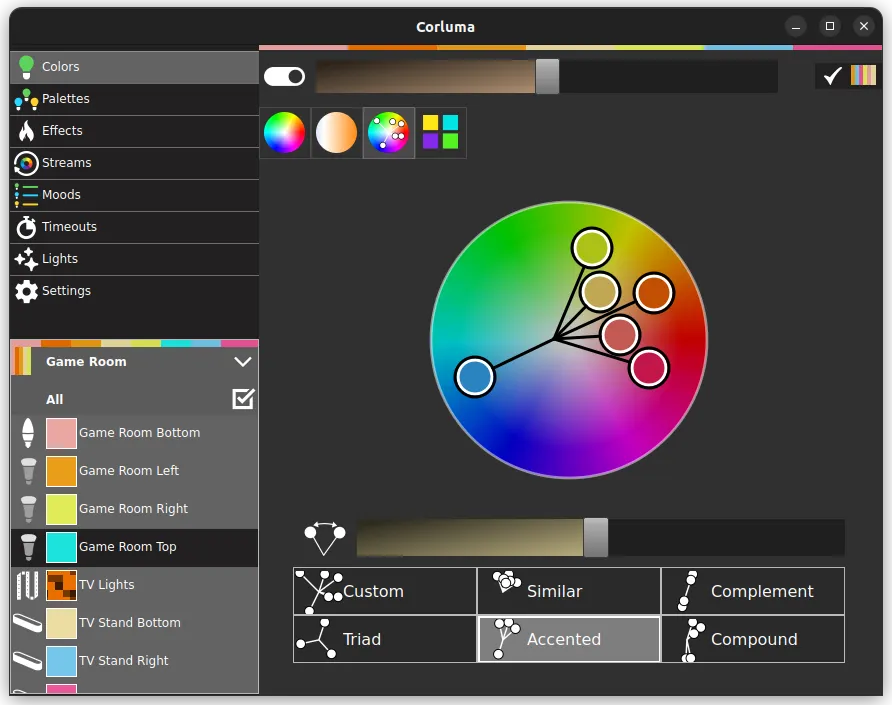This screenshot has width=892, height=705.
Task: Open the Settings page
Action: coord(134,291)
